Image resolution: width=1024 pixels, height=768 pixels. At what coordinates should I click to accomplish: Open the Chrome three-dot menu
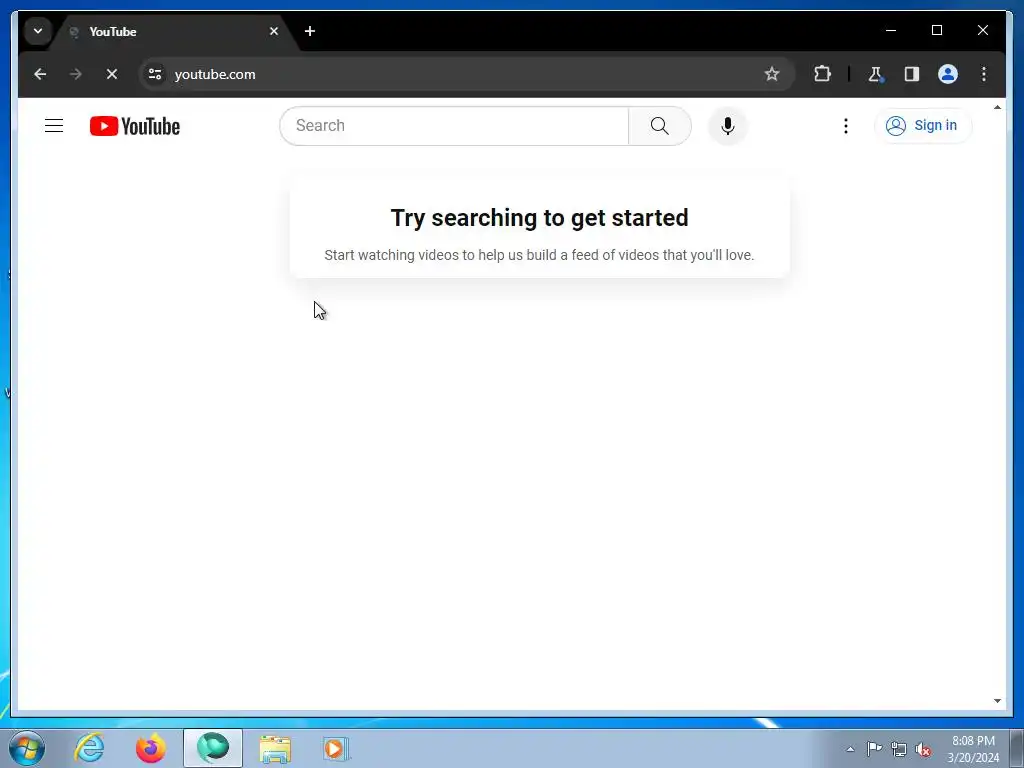984,74
